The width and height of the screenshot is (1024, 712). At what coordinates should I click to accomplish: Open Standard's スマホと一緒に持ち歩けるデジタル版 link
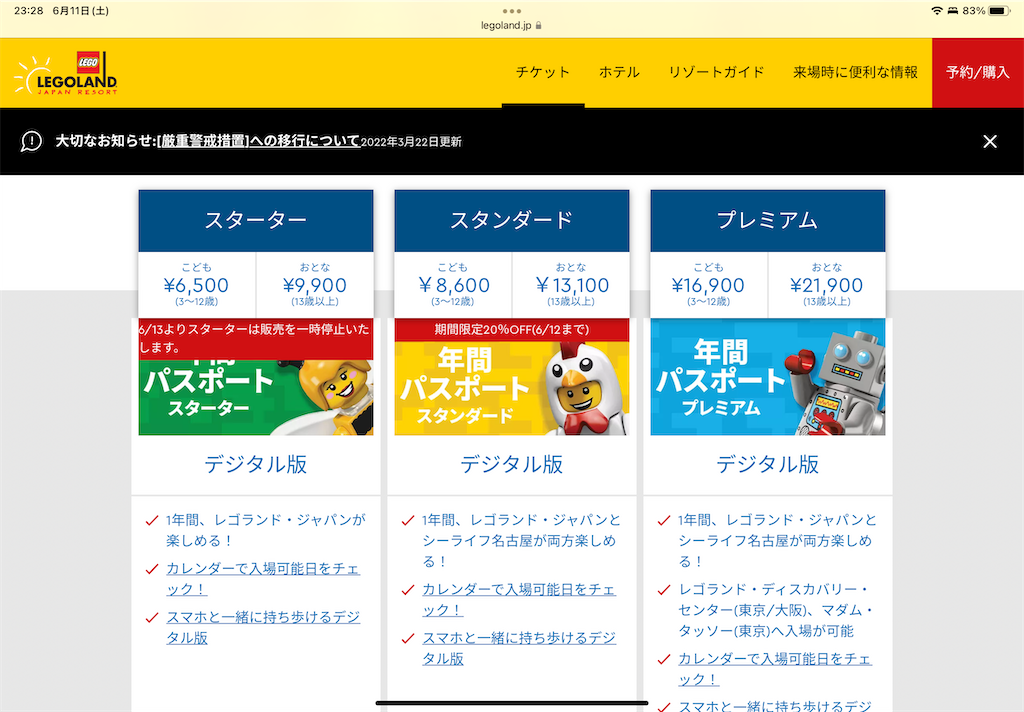(519, 648)
